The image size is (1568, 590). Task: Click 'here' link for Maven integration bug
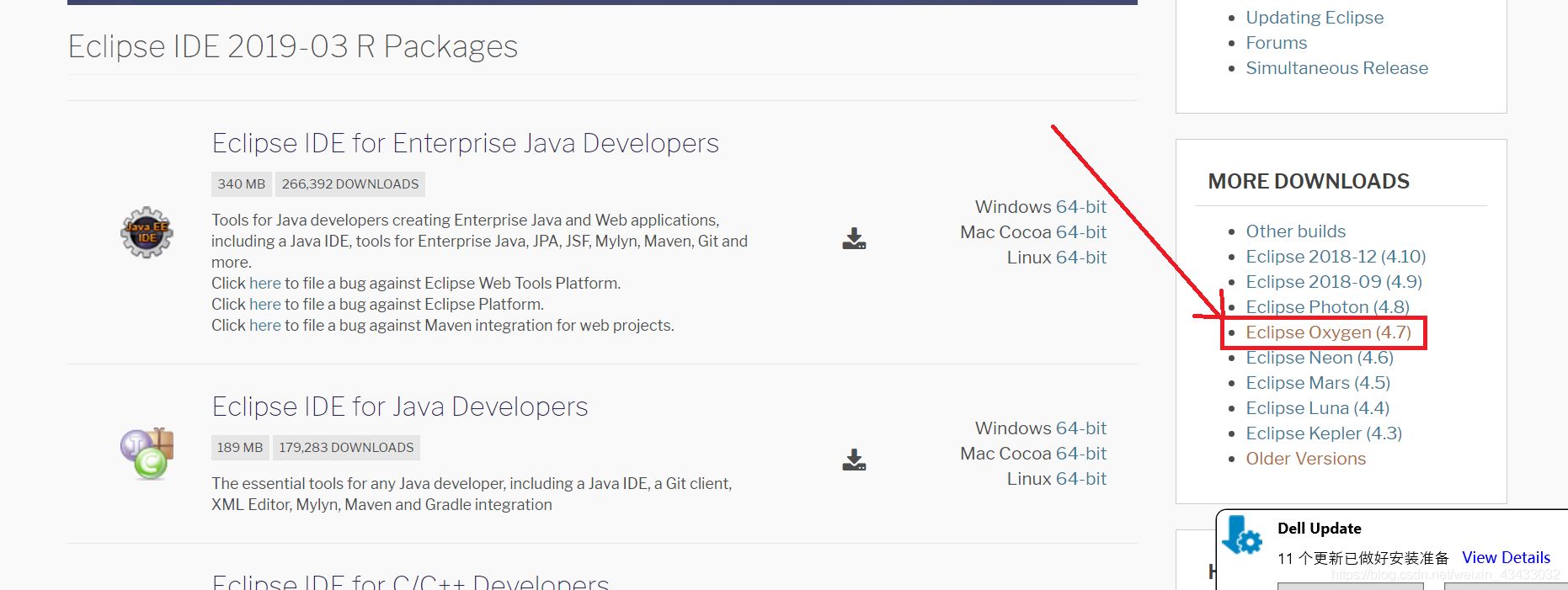[264, 326]
